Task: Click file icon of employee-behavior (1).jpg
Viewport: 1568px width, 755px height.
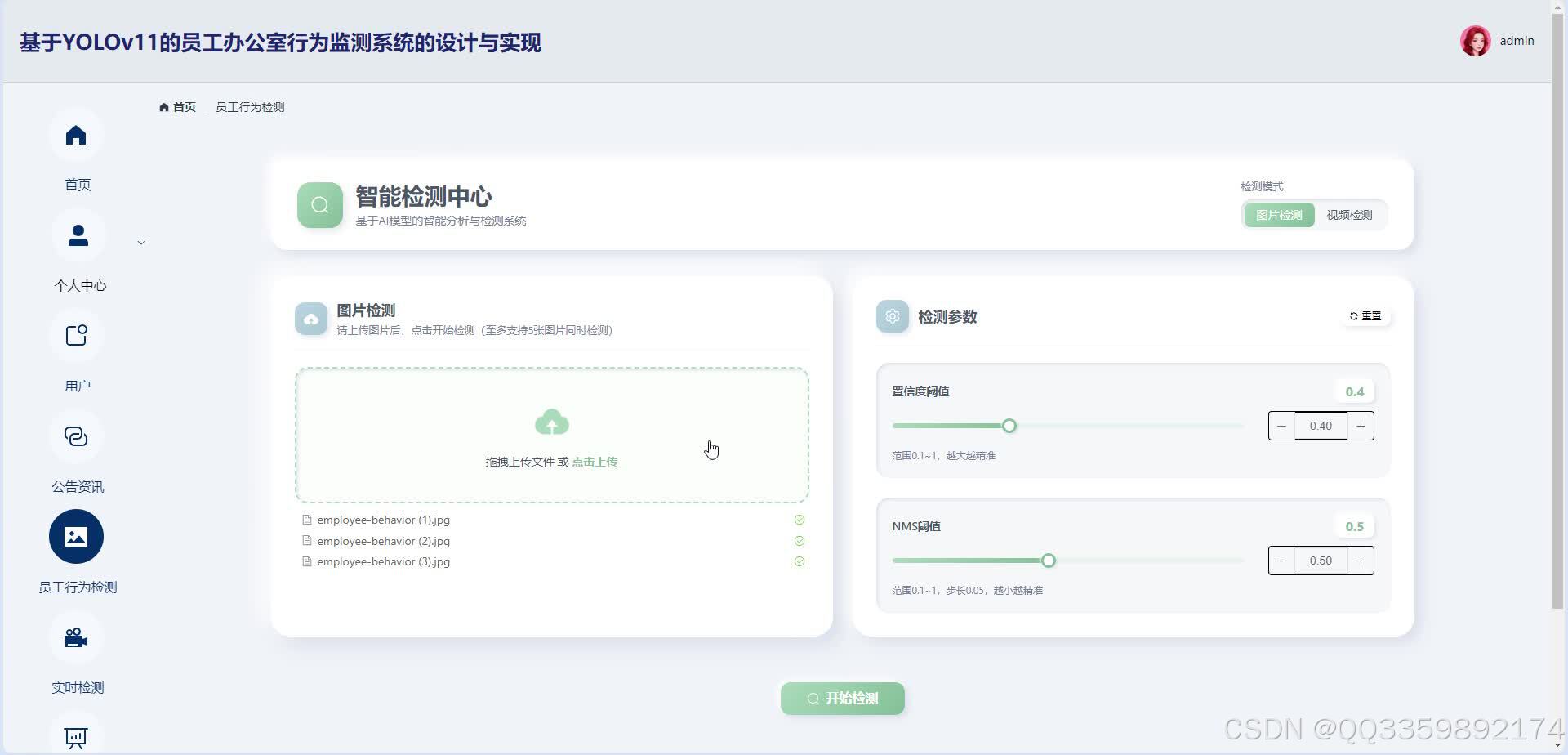Action: (307, 520)
